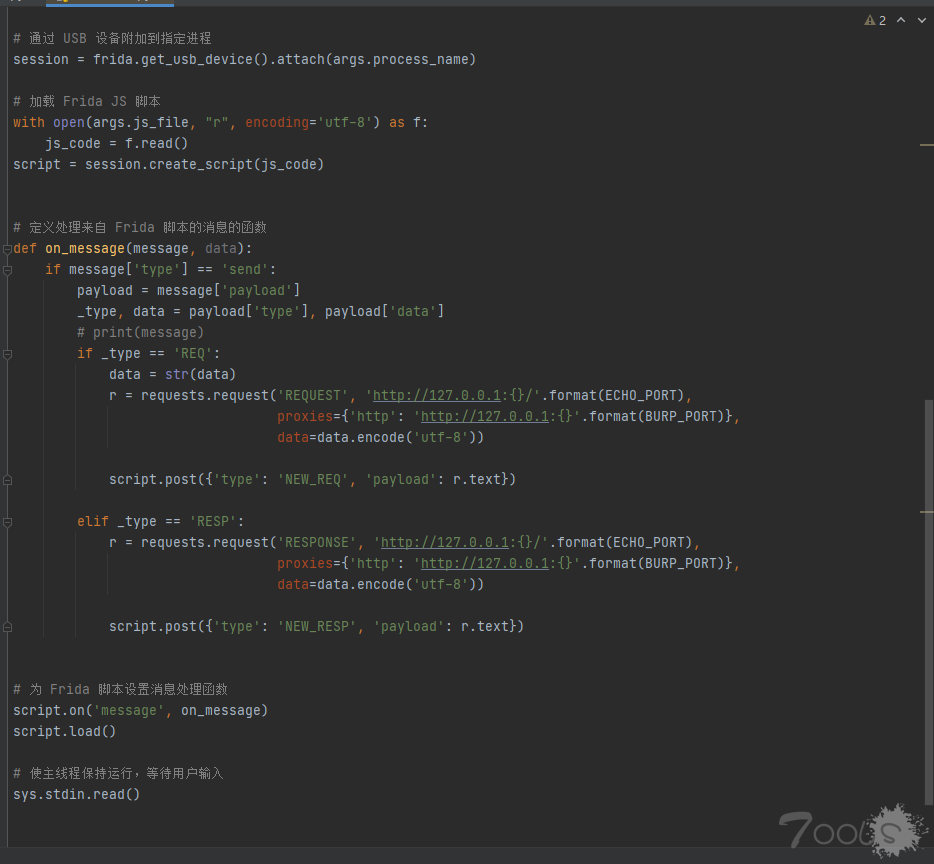Collapse the if _type == 'REQ' block
The width and height of the screenshot is (934, 864).
coord(8,354)
